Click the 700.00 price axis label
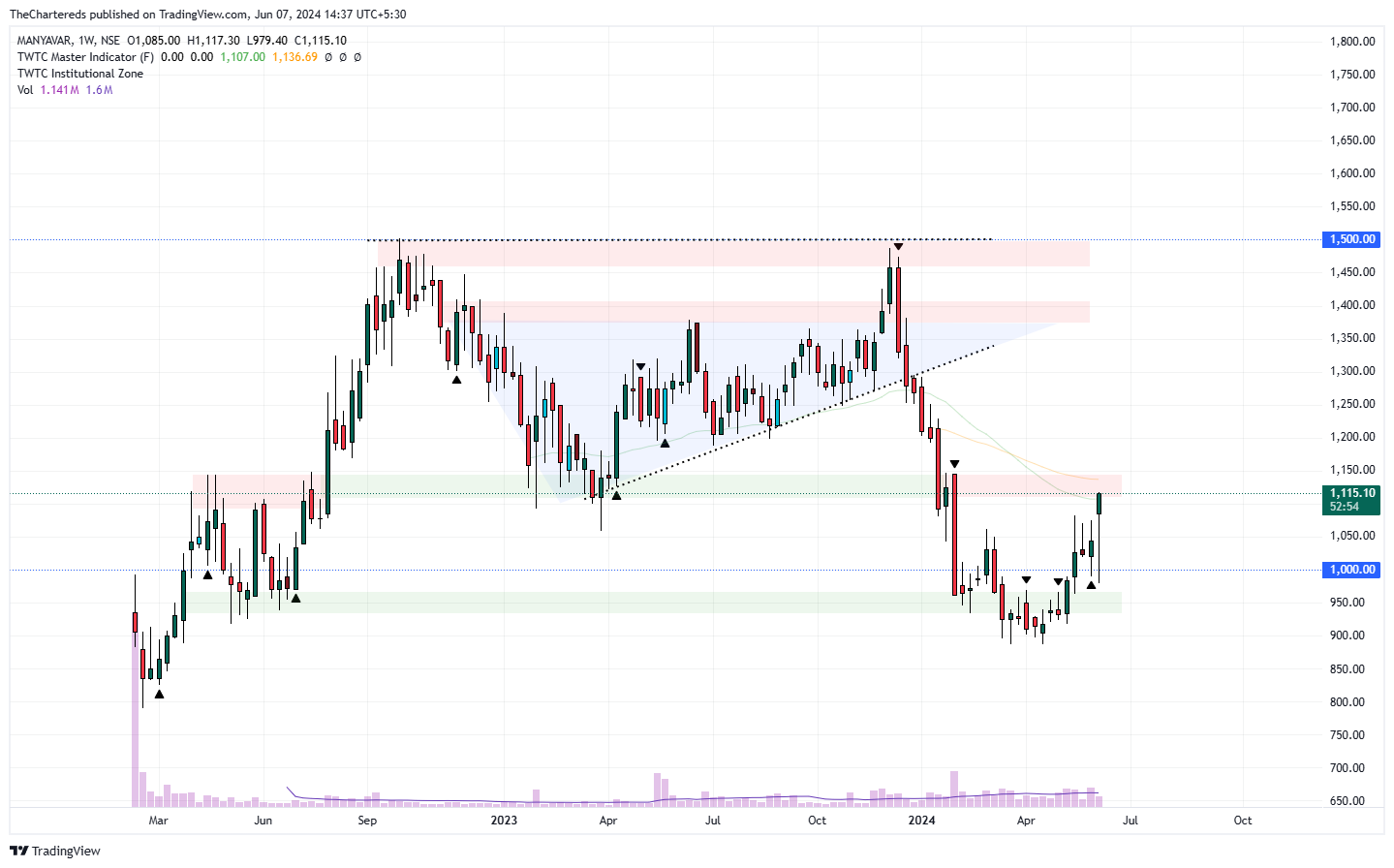Image resolution: width=1394 pixels, height=868 pixels. 1348,767
